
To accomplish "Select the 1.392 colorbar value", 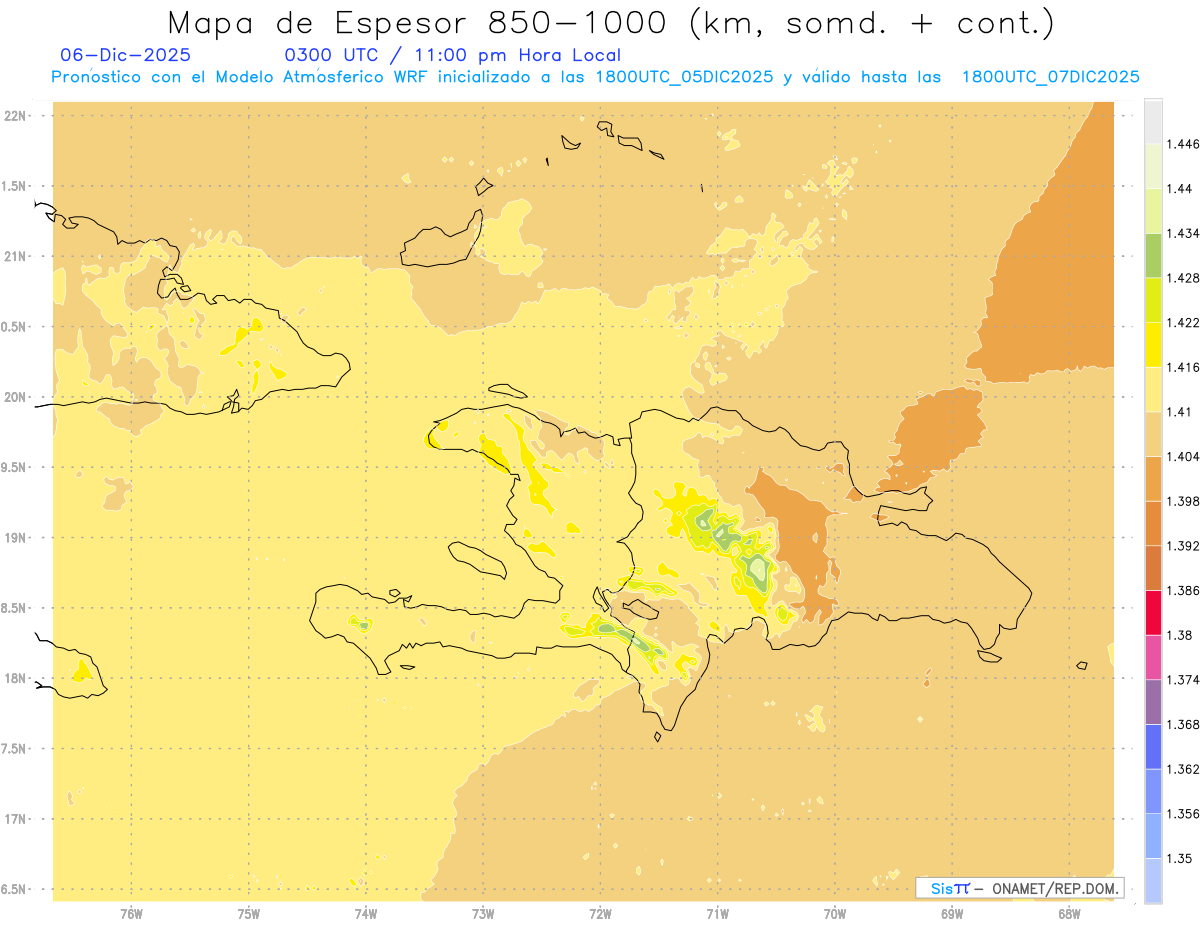I will pyautogui.click(x=1184, y=546).
